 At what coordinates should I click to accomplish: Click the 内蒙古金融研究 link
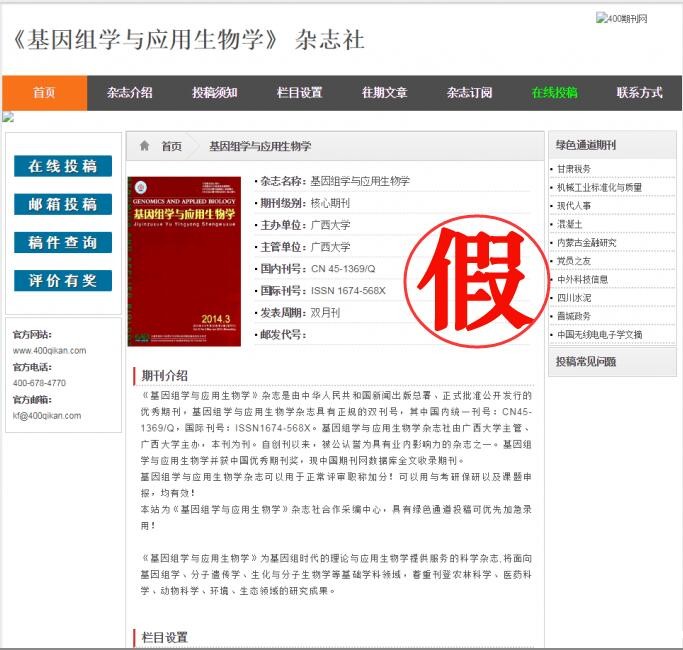pos(587,242)
